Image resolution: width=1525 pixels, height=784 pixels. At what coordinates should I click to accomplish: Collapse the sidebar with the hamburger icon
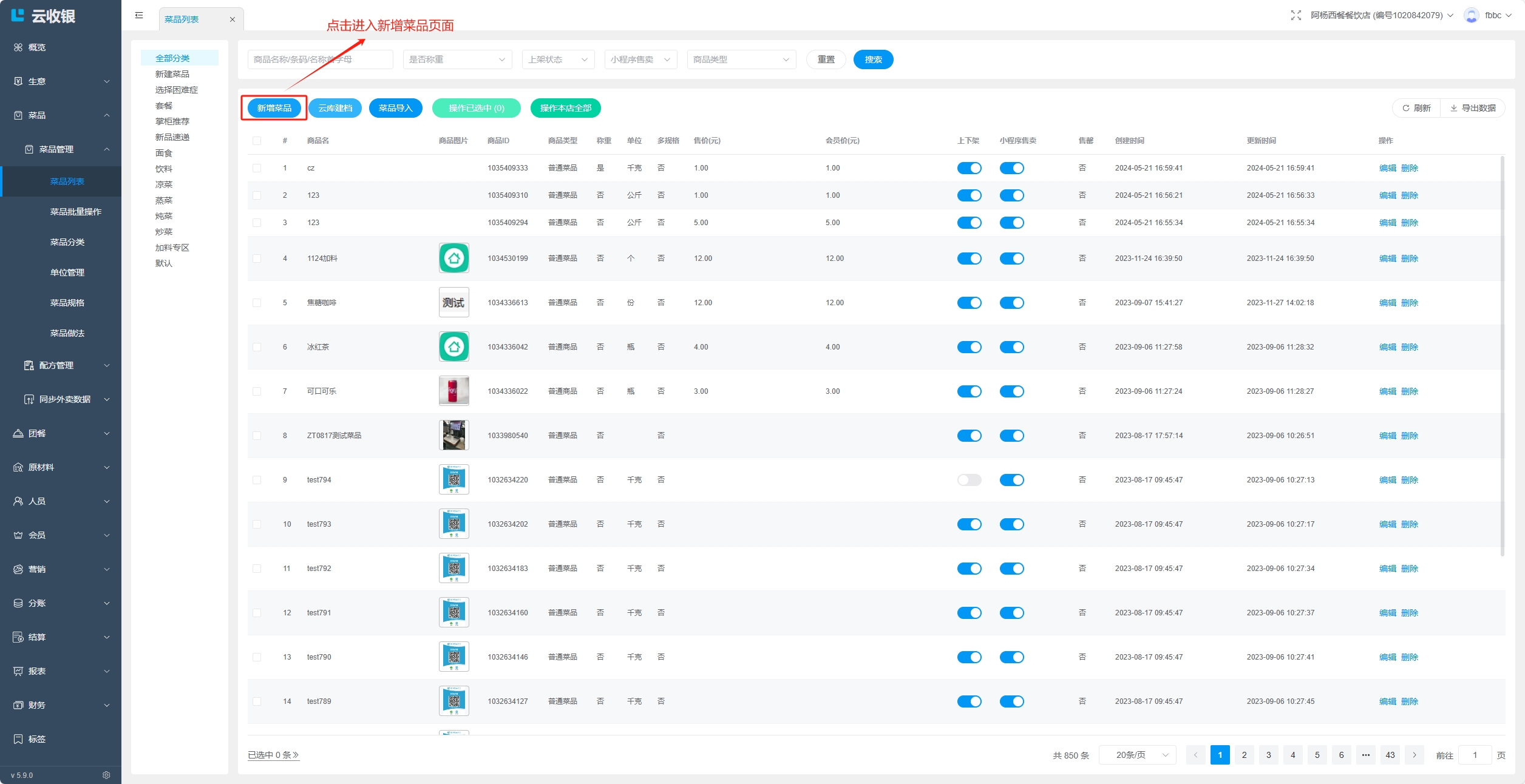(x=139, y=15)
